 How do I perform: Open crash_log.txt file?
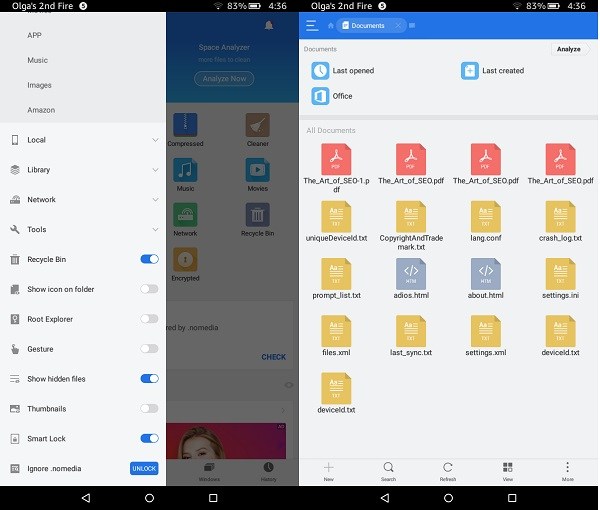pos(560,222)
